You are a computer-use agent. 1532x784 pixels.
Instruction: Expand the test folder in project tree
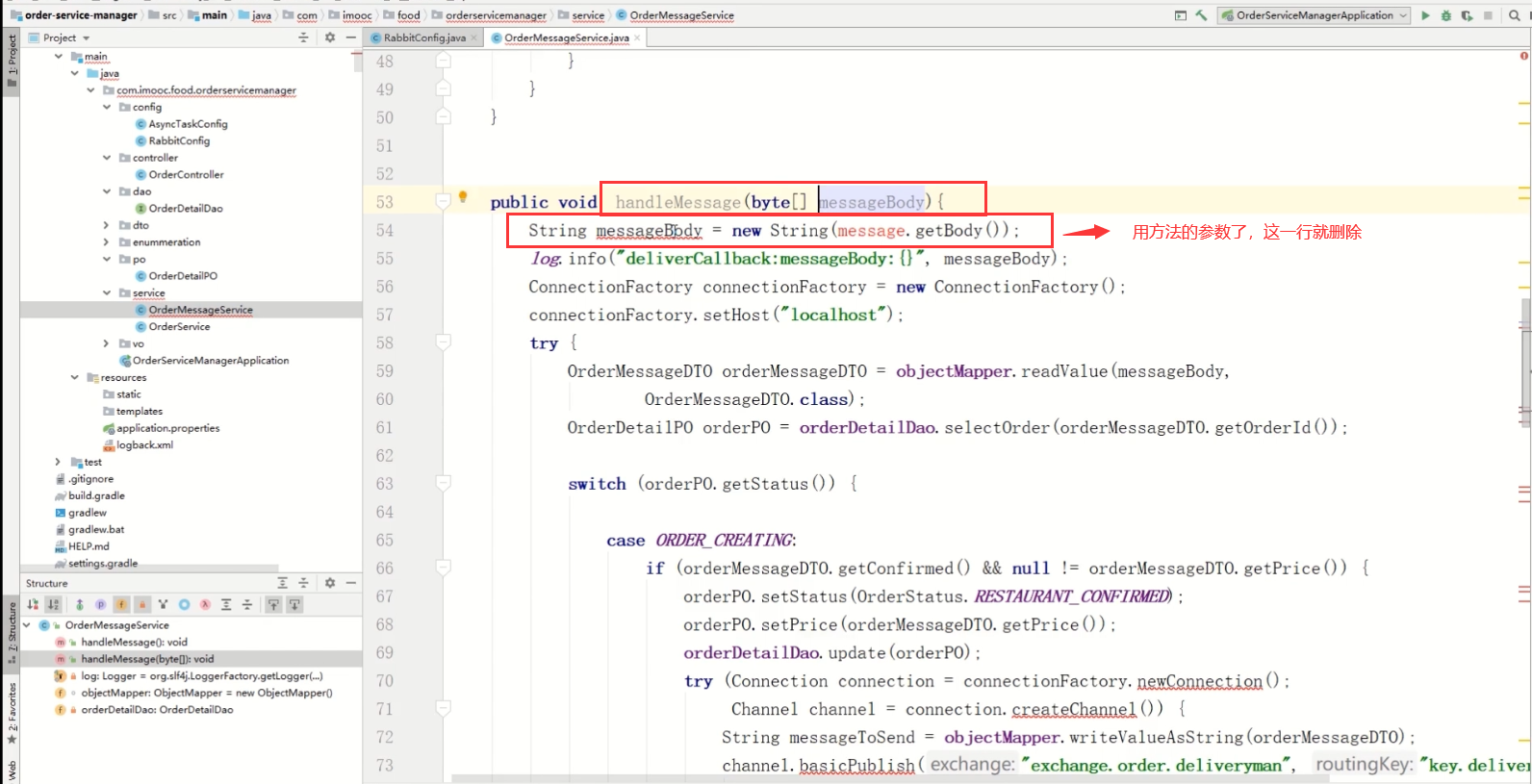[59, 462]
